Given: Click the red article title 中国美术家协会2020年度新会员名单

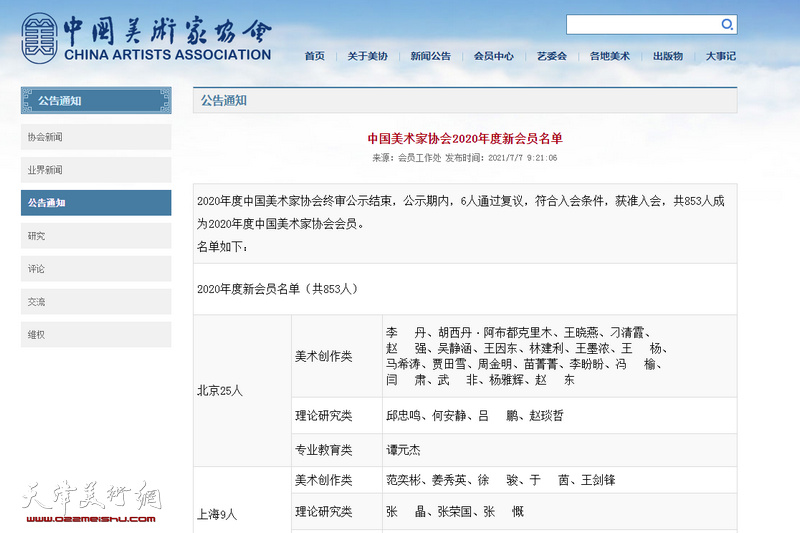Looking at the screenshot, I should (x=465, y=138).
